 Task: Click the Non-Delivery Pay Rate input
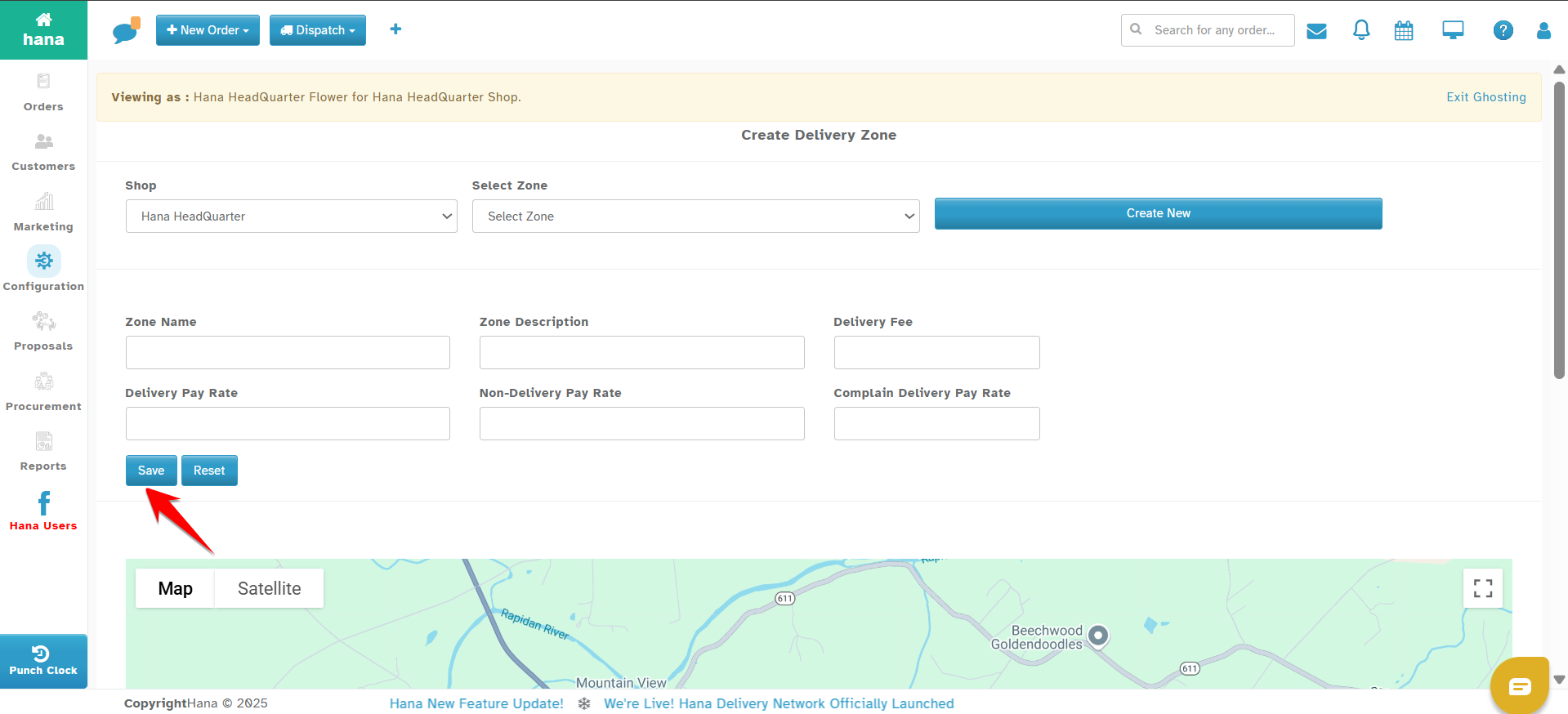[x=641, y=423]
